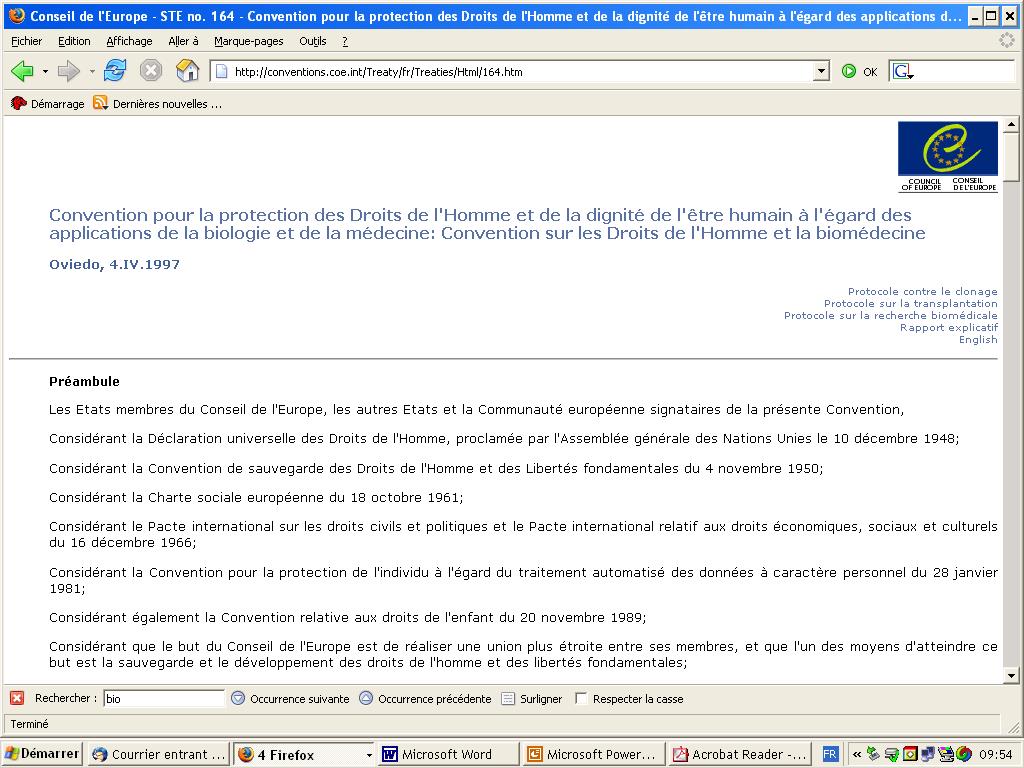This screenshot has height=768, width=1024.
Task: Go to the home page icon
Action: click(x=187, y=71)
